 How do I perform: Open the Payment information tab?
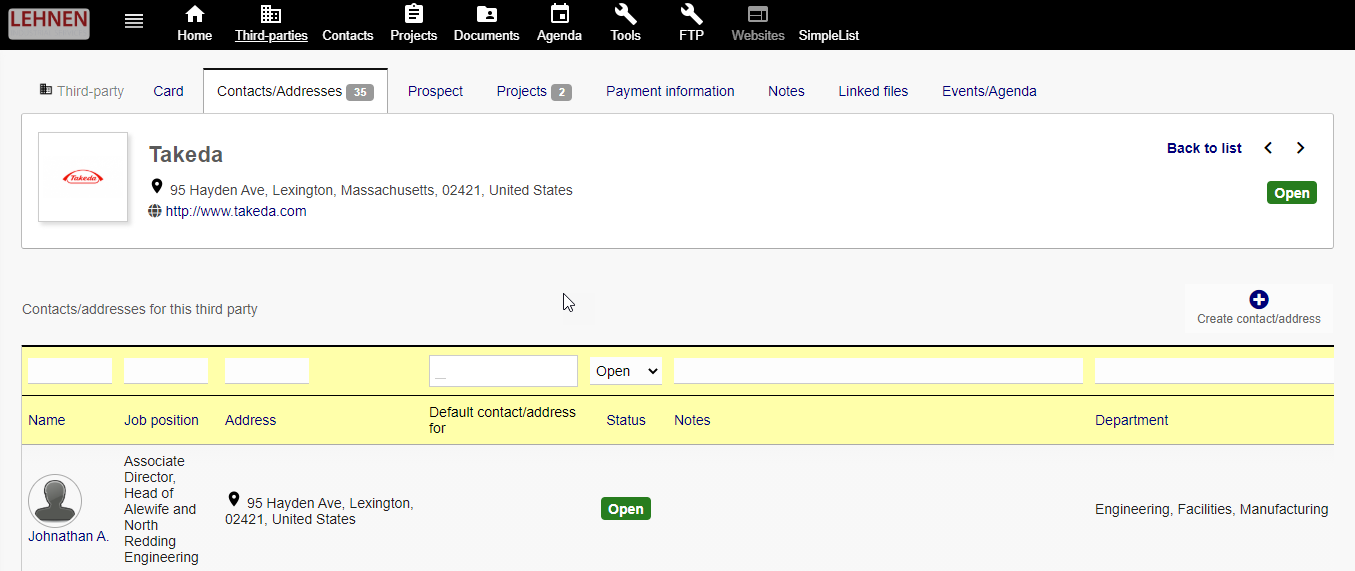(670, 91)
